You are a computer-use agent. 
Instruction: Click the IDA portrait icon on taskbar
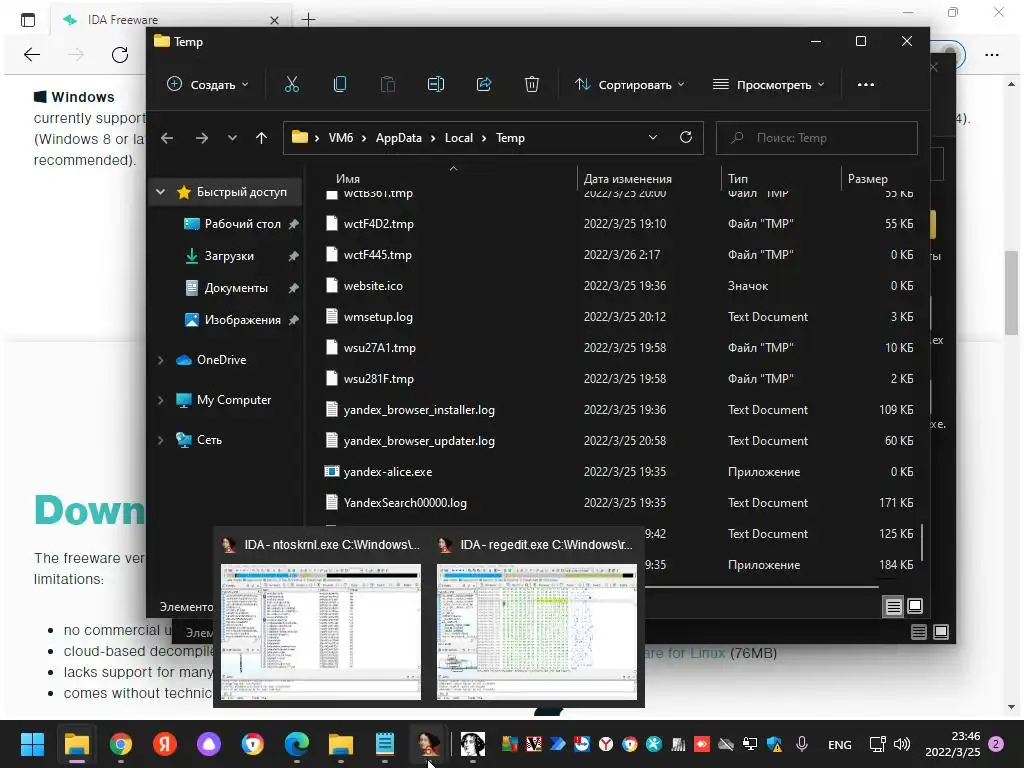[x=428, y=744]
